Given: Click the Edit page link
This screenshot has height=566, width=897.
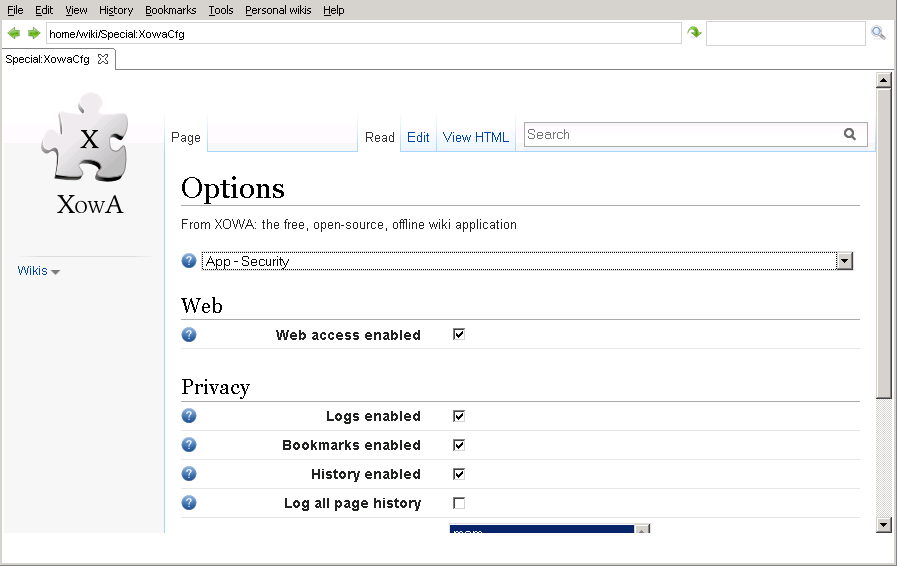Looking at the screenshot, I should 418,137.
